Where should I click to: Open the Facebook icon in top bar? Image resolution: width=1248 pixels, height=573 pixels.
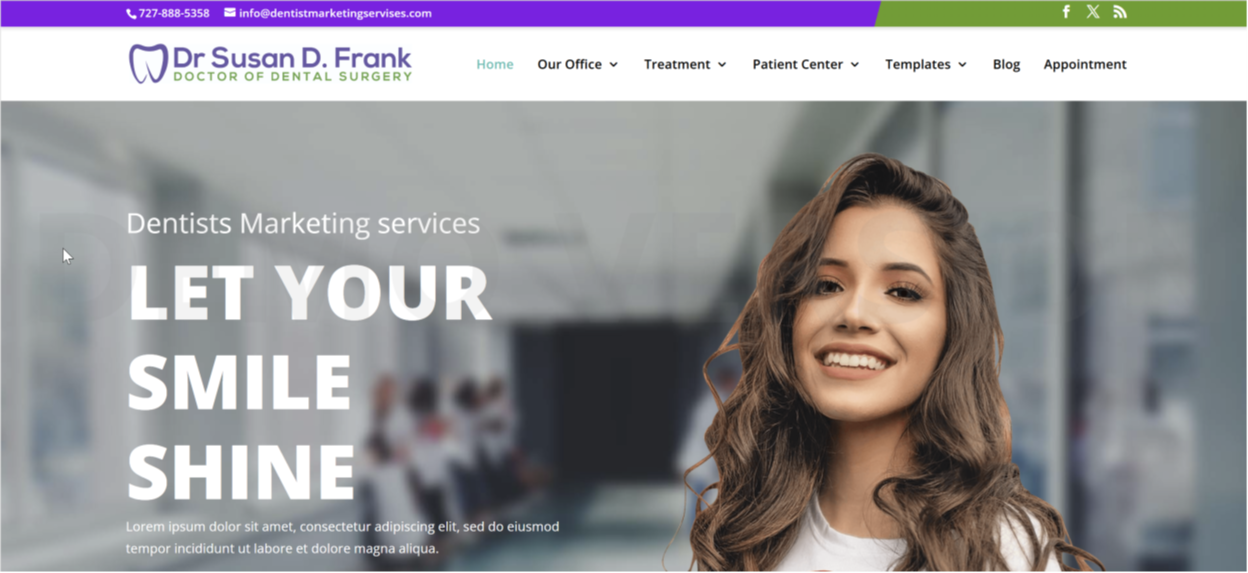1066,12
